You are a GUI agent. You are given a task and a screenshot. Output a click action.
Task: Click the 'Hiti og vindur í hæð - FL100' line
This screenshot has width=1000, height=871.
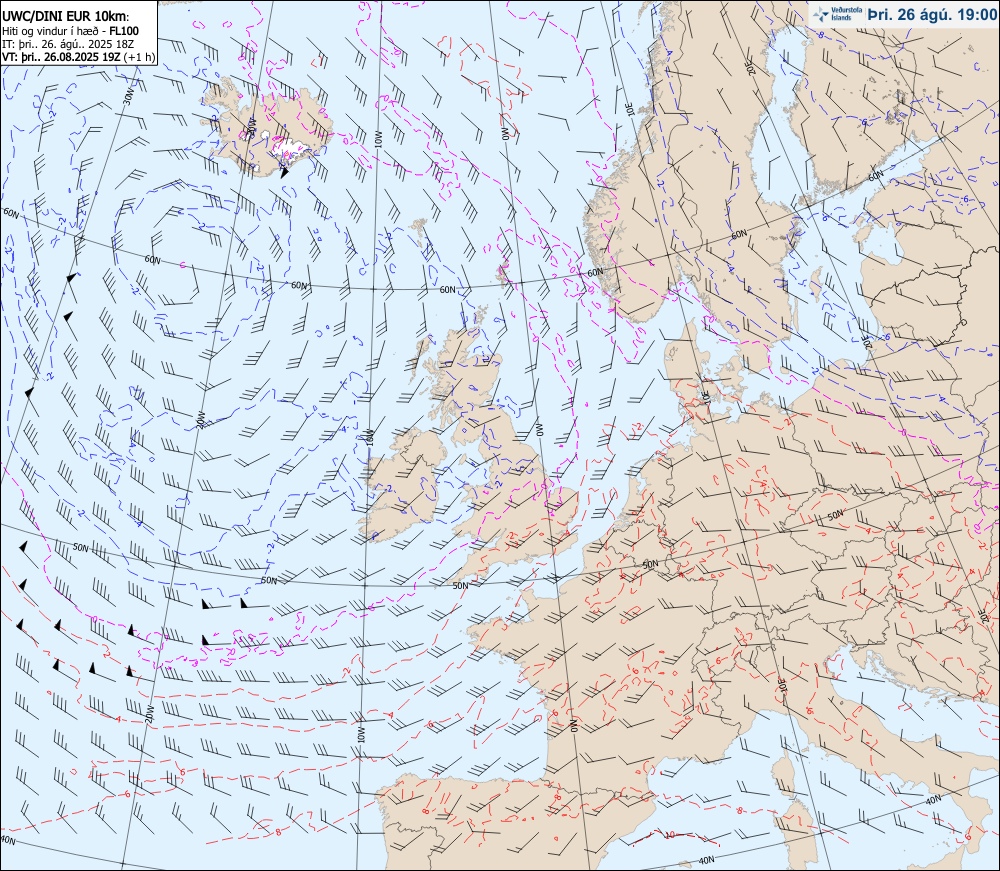coord(70,31)
